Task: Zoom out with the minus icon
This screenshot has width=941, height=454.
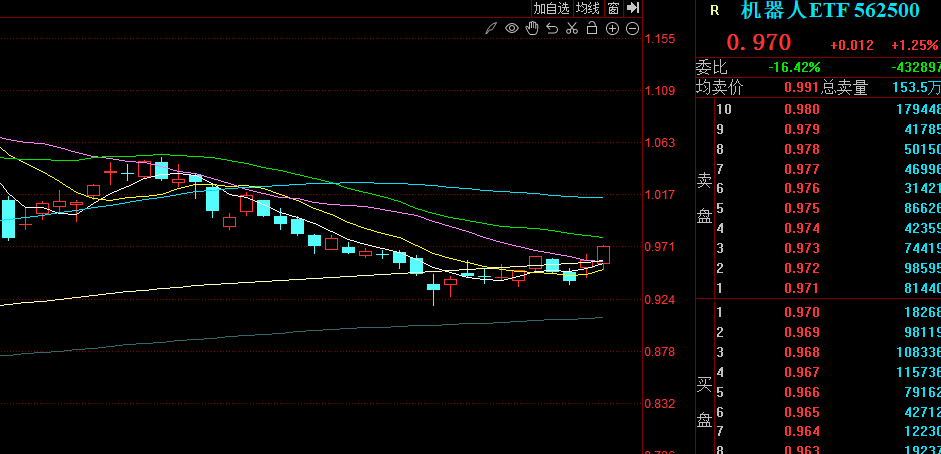Action: tap(632, 28)
